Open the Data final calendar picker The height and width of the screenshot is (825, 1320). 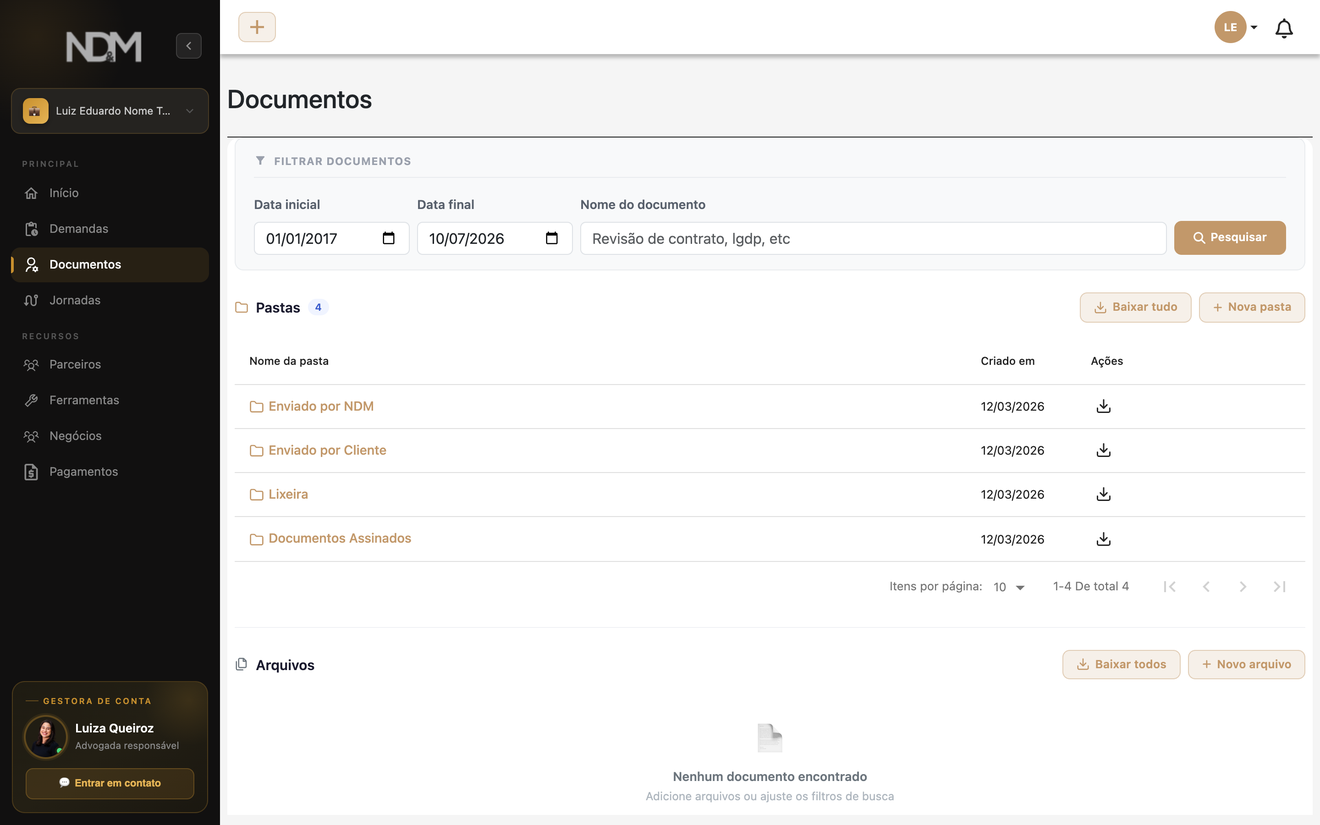click(551, 238)
